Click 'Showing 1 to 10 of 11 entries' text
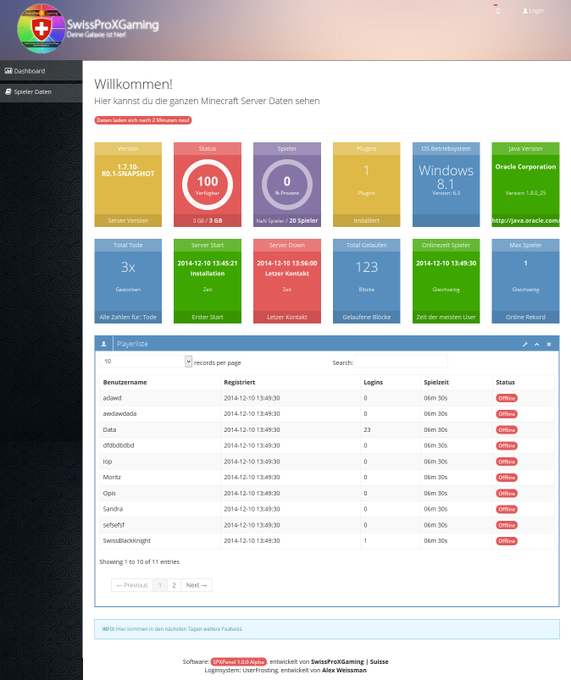This screenshot has width=571, height=680. tap(139, 562)
